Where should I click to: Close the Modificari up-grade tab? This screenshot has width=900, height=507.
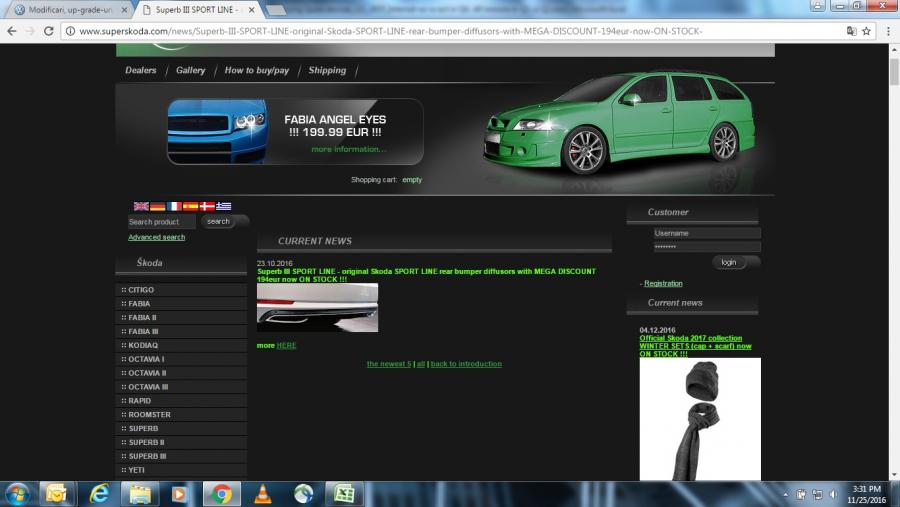tap(125, 10)
